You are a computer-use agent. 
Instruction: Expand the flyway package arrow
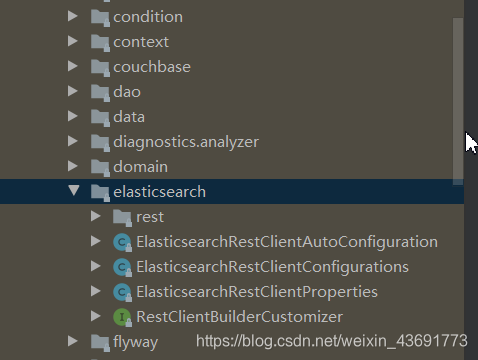(73, 341)
